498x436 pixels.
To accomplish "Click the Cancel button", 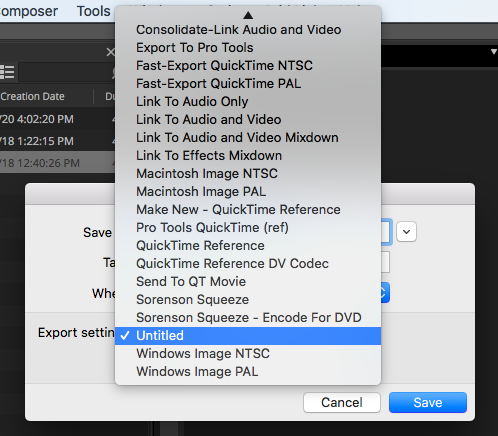I will (x=342, y=402).
